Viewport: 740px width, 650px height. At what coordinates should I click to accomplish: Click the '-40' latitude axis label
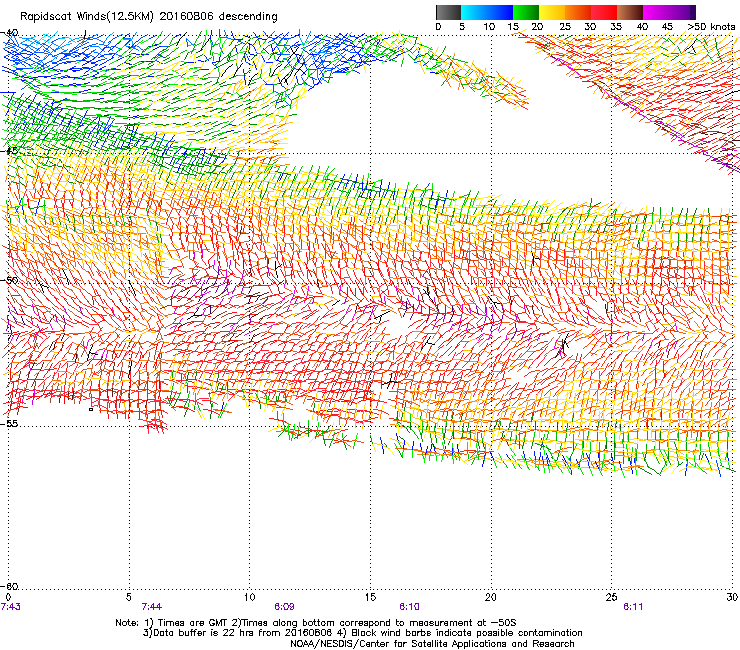point(9,33)
